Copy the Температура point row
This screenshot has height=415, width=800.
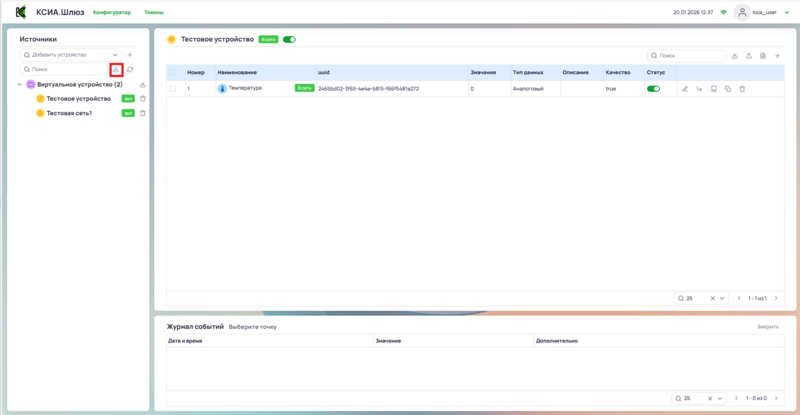pos(727,89)
